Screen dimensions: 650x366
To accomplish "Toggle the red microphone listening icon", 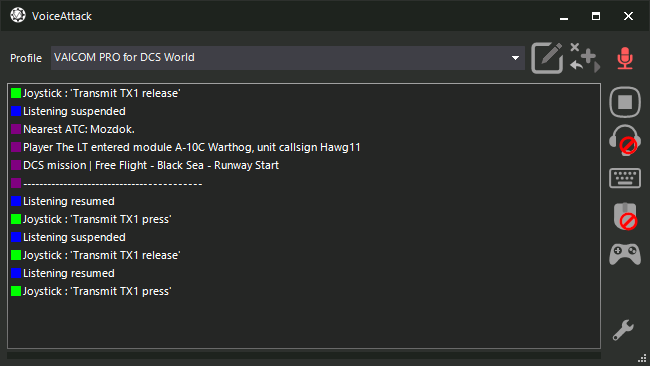I will tap(625, 58).
